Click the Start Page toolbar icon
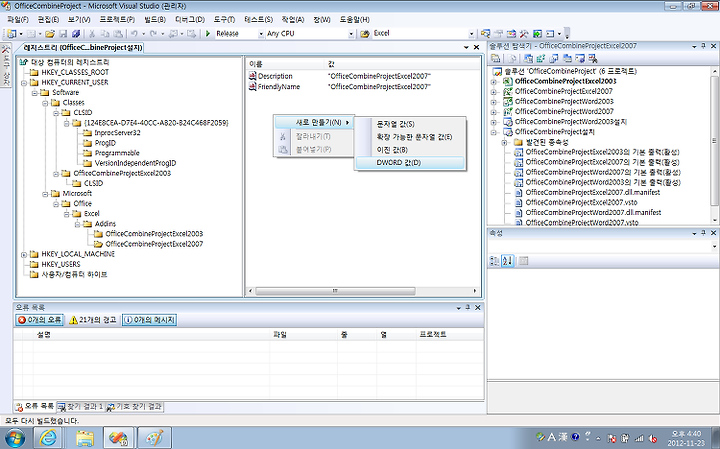720x449 pixels. point(537,34)
